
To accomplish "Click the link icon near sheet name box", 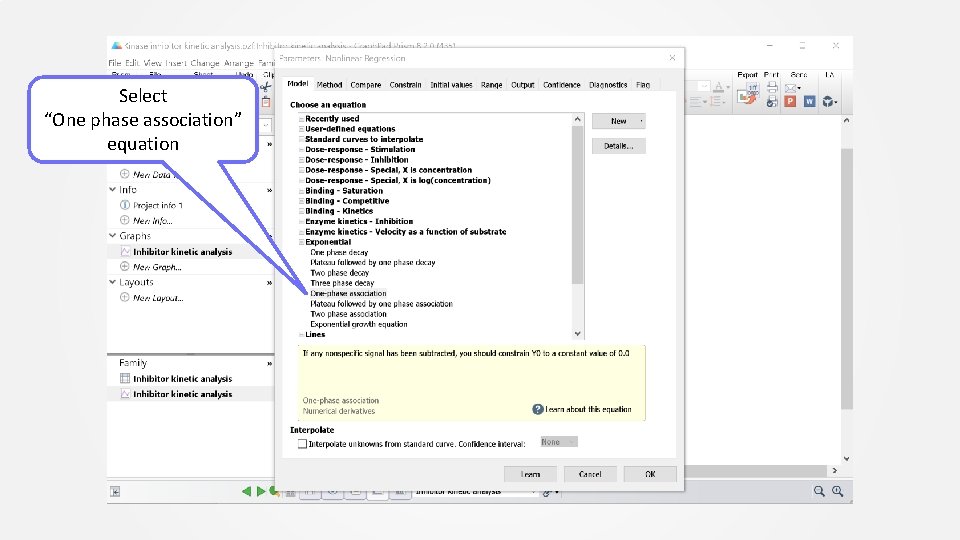I will point(547,492).
